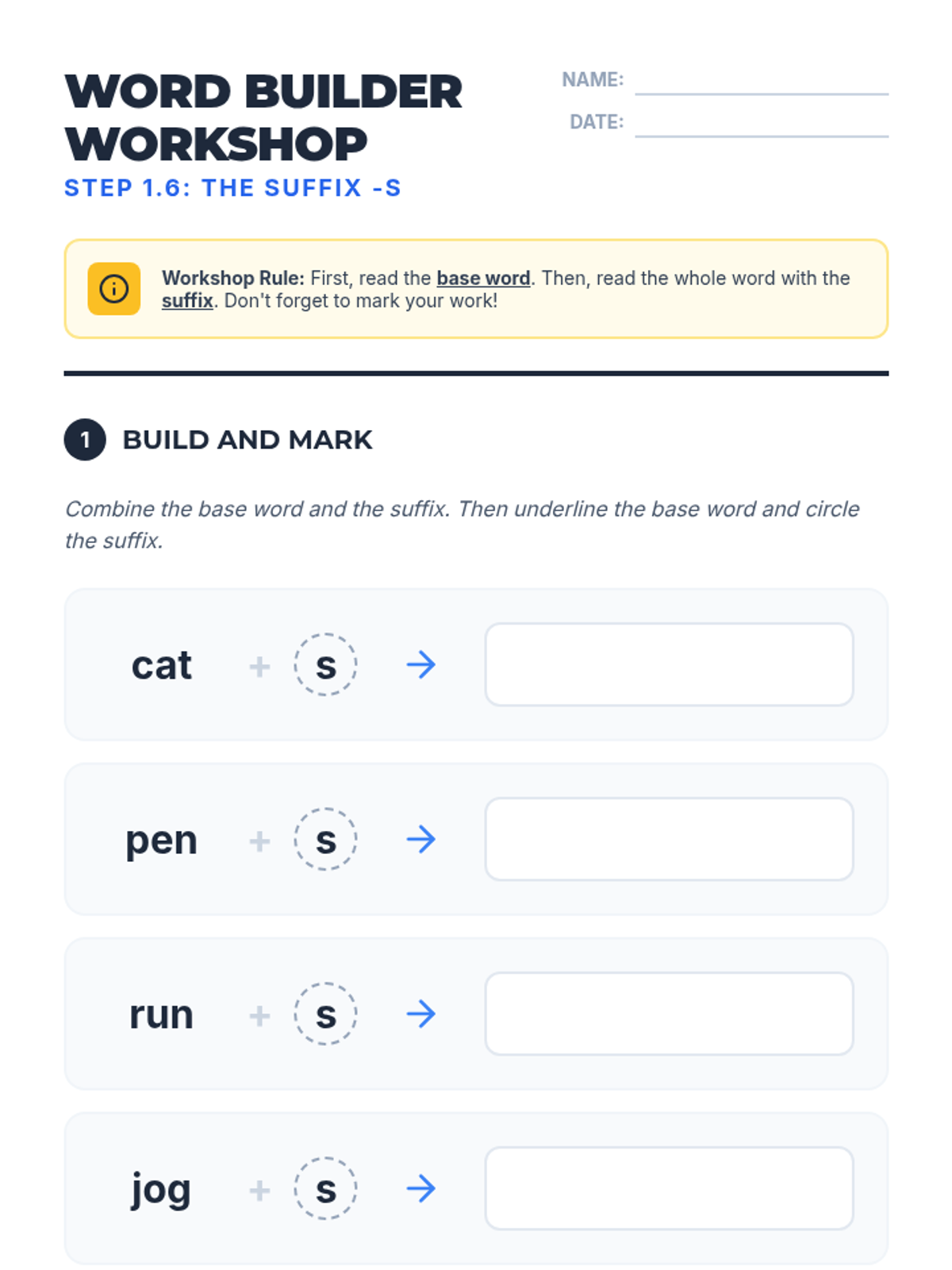This screenshot has width=952, height=1270.
Task: Click the plus sign after cat
Action: (259, 666)
